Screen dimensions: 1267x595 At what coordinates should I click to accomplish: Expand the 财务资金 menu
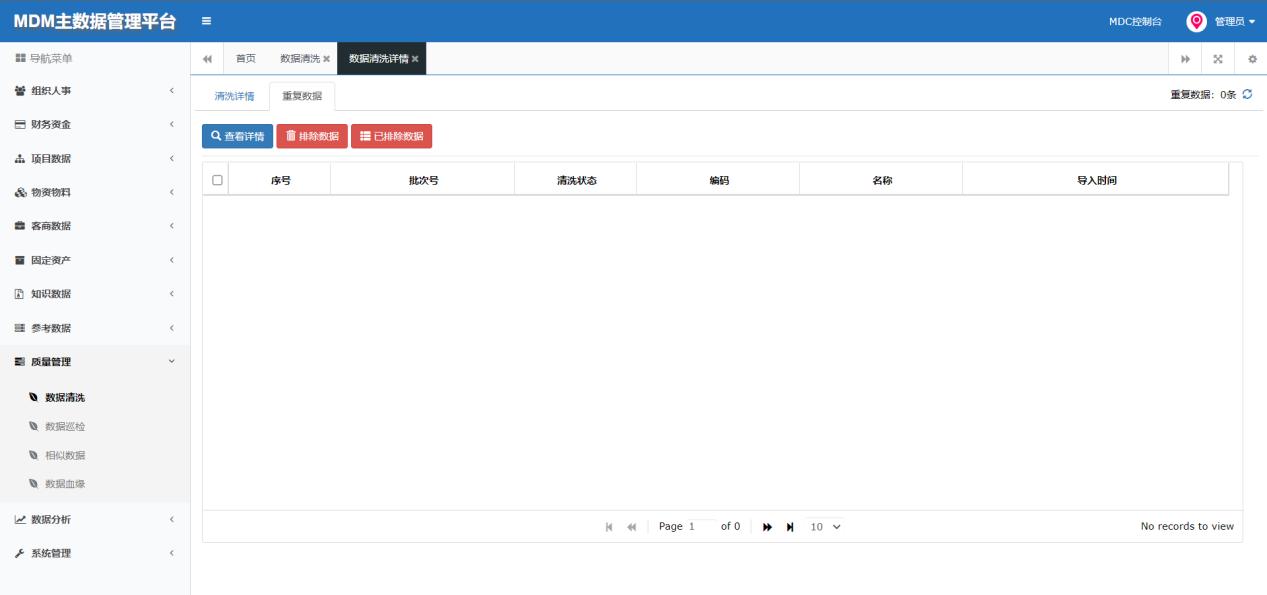[95, 125]
